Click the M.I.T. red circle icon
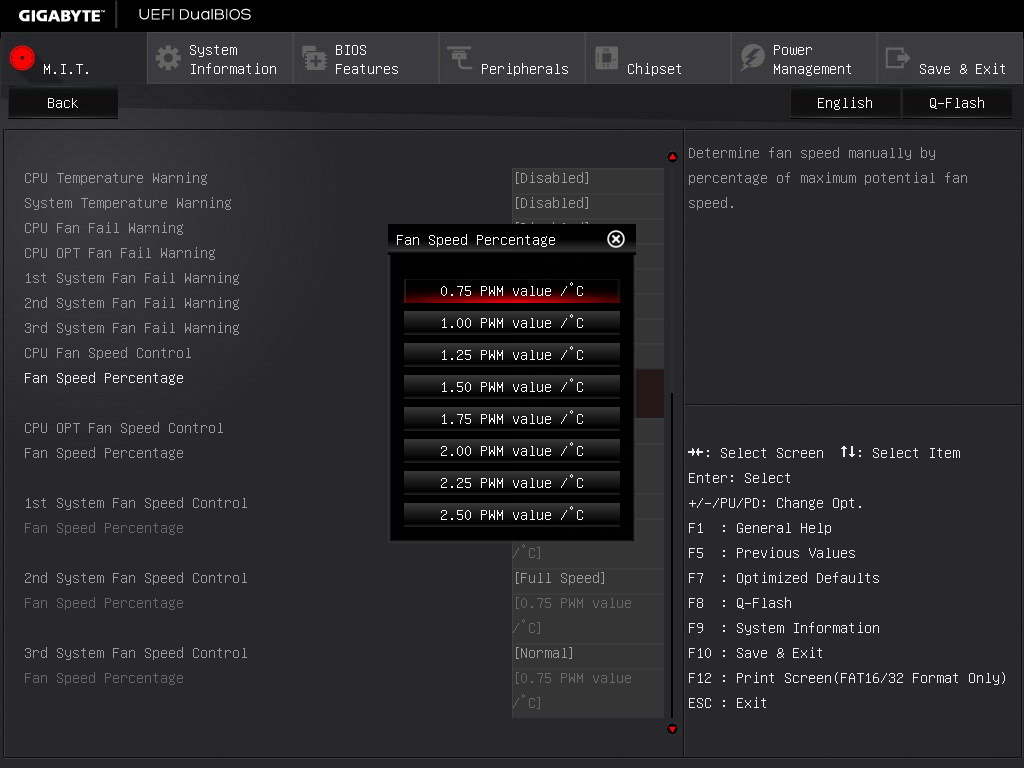Image resolution: width=1024 pixels, height=768 pixels. [22, 58]
